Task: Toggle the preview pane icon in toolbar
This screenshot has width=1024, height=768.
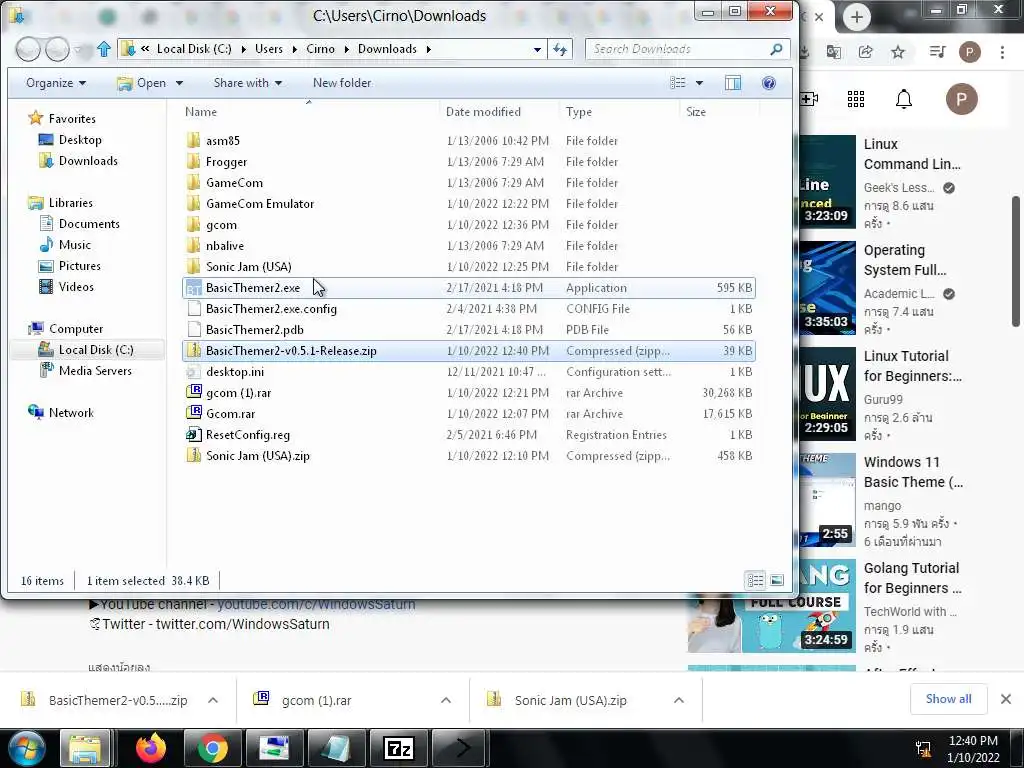Action: tap(733, 83)
